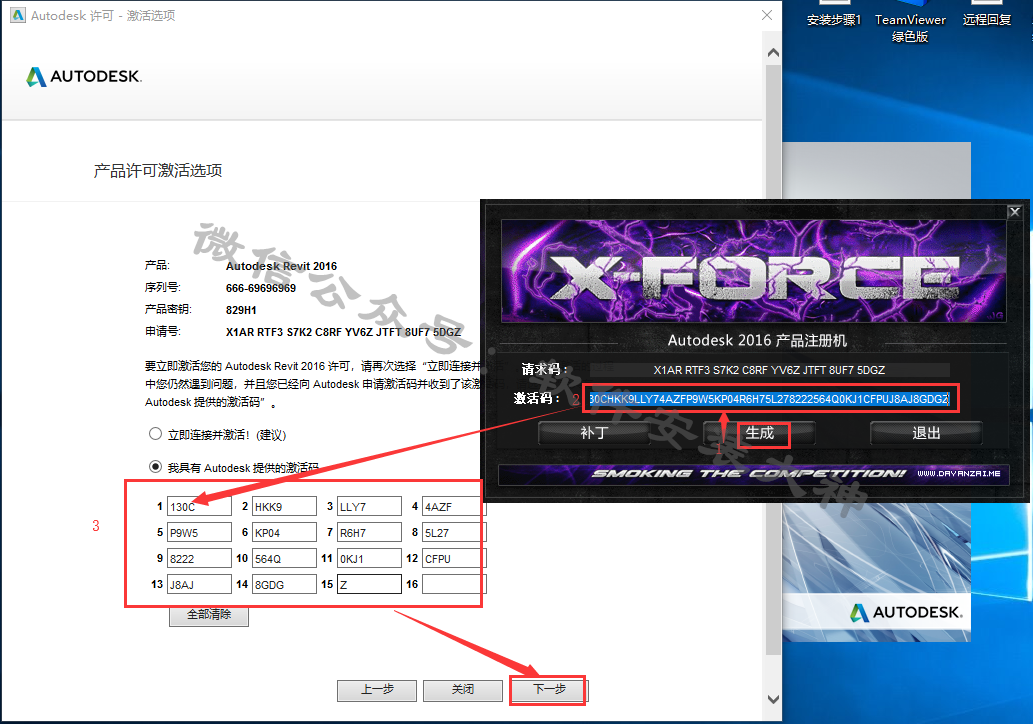Click the 安装步骤1 desktop shortcut label
The height and width of the screenshot is (724, 1033).
pyautogui.click(x=834, y=20)
